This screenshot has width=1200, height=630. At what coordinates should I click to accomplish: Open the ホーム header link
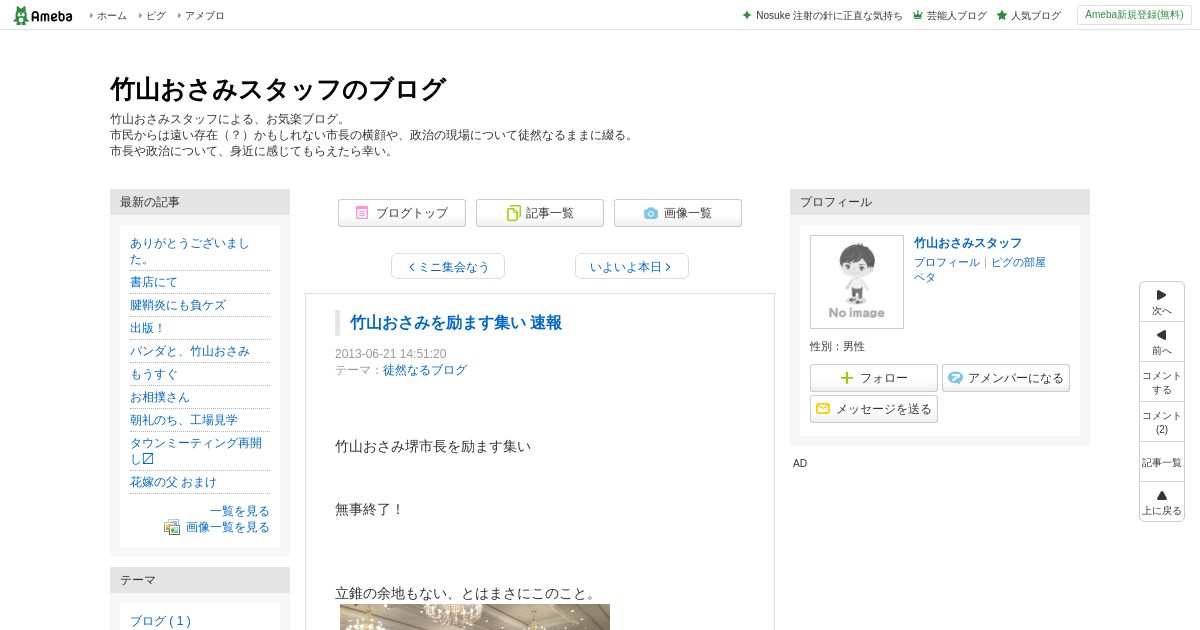(111, 16)
